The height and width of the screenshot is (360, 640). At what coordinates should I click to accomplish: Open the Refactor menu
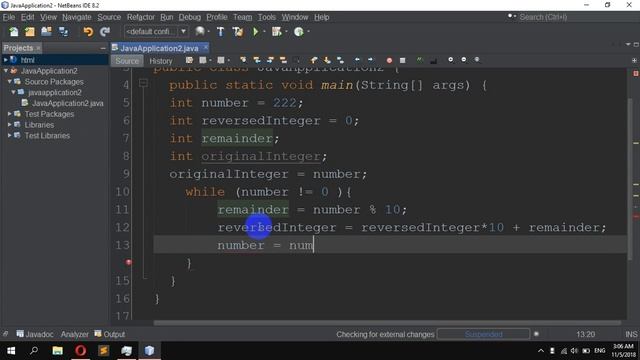(x=141, y=17)
